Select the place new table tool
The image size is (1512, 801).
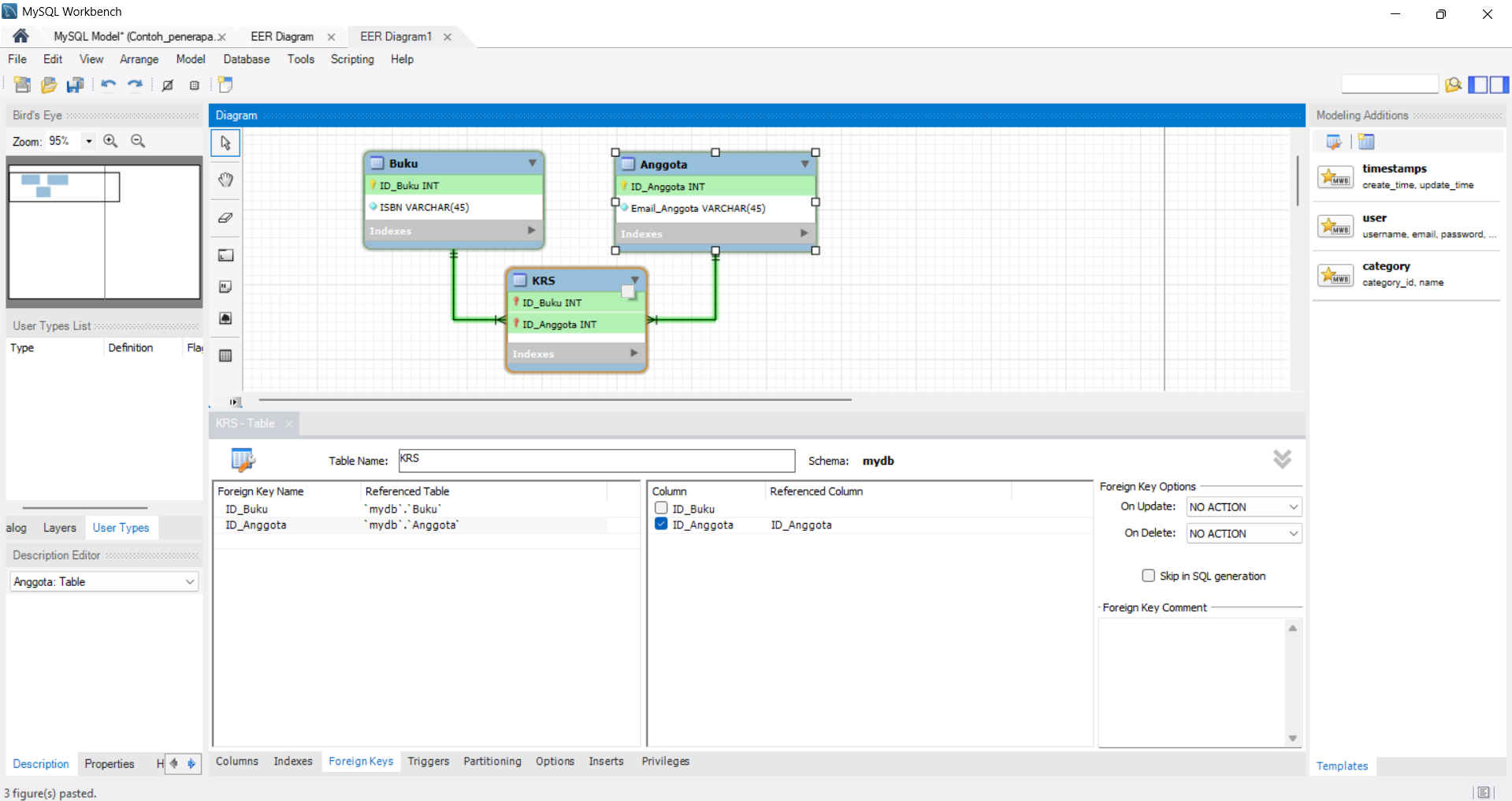click(x=225, y=356)
